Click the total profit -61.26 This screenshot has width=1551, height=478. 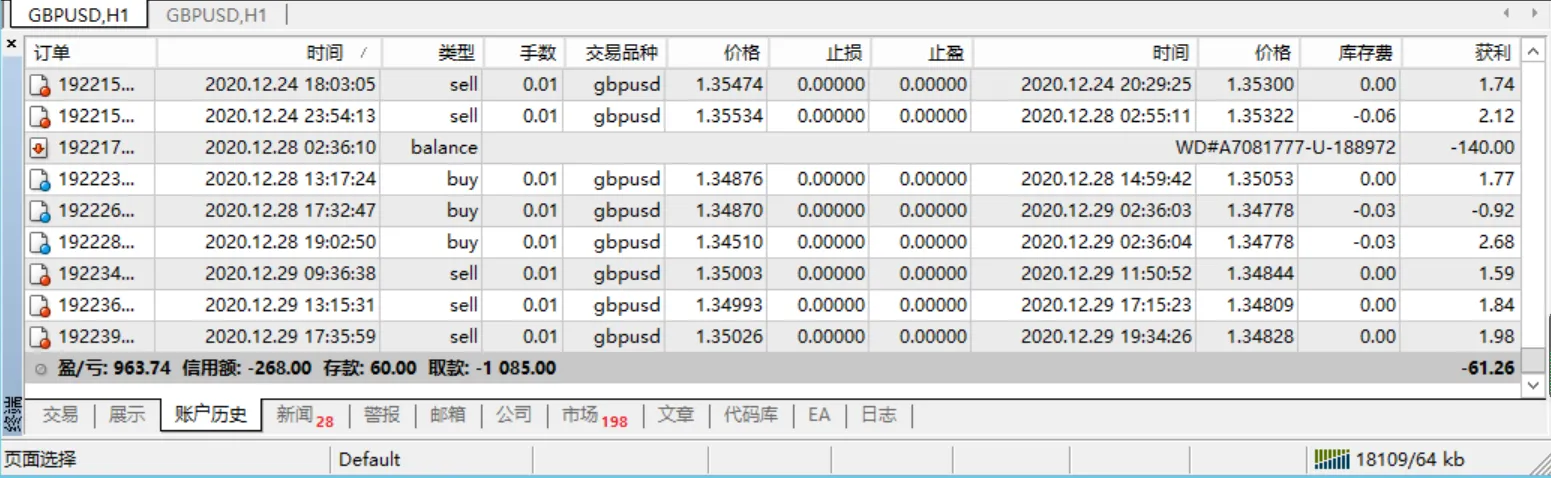pos(1488,369)
